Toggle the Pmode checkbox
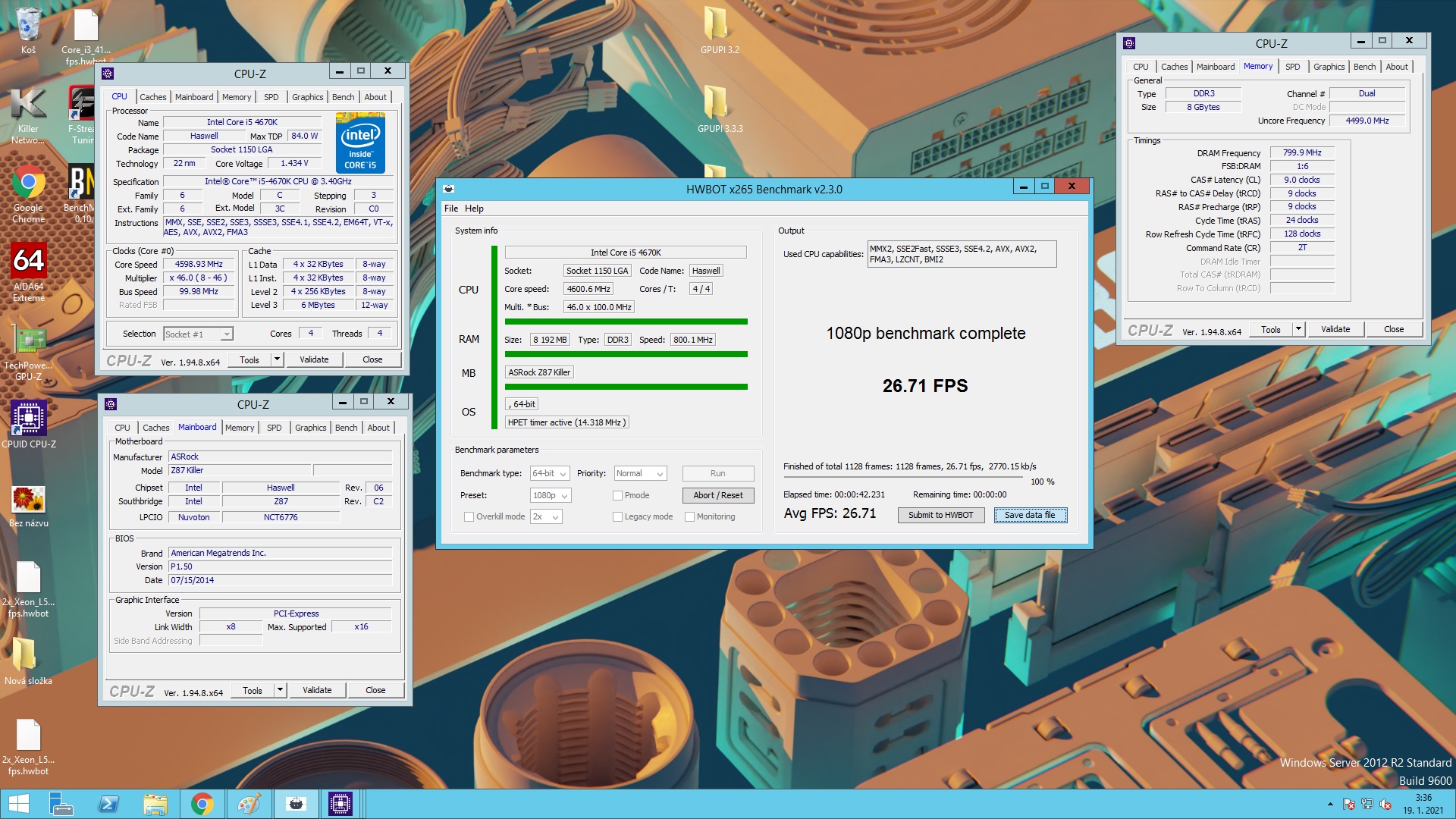 617,496
